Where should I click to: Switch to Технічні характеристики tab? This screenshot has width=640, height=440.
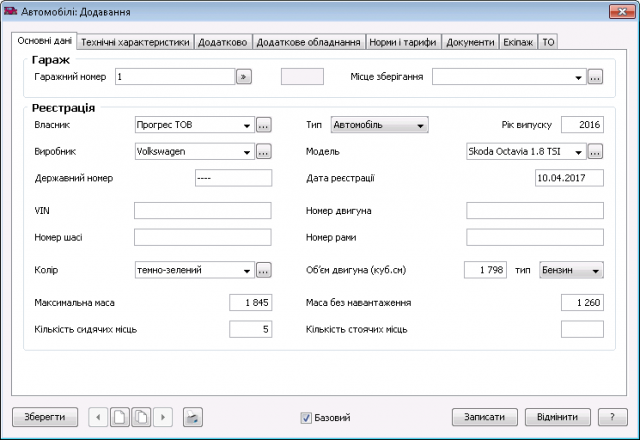(135, 43)
